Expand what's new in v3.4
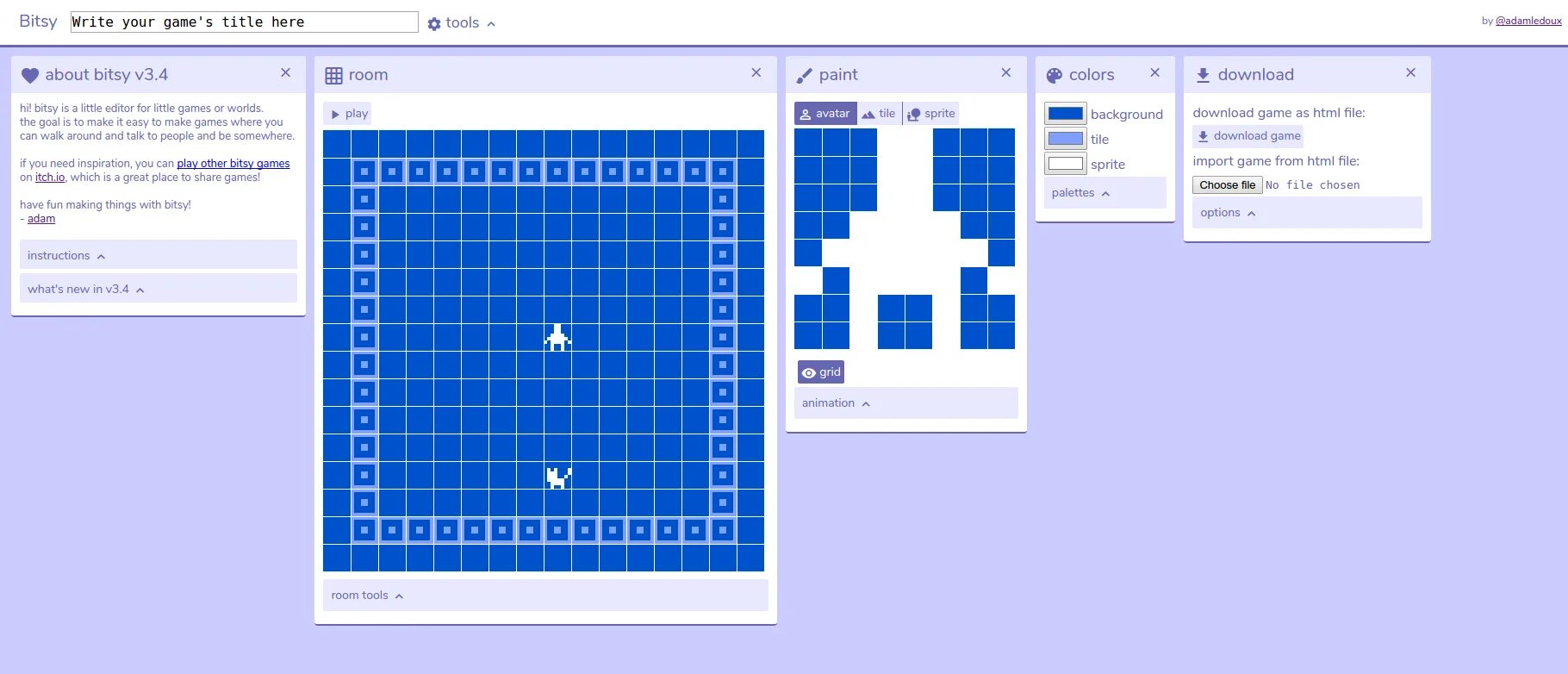The width and height of the screenshot is (1568, 674). (159, 289)
